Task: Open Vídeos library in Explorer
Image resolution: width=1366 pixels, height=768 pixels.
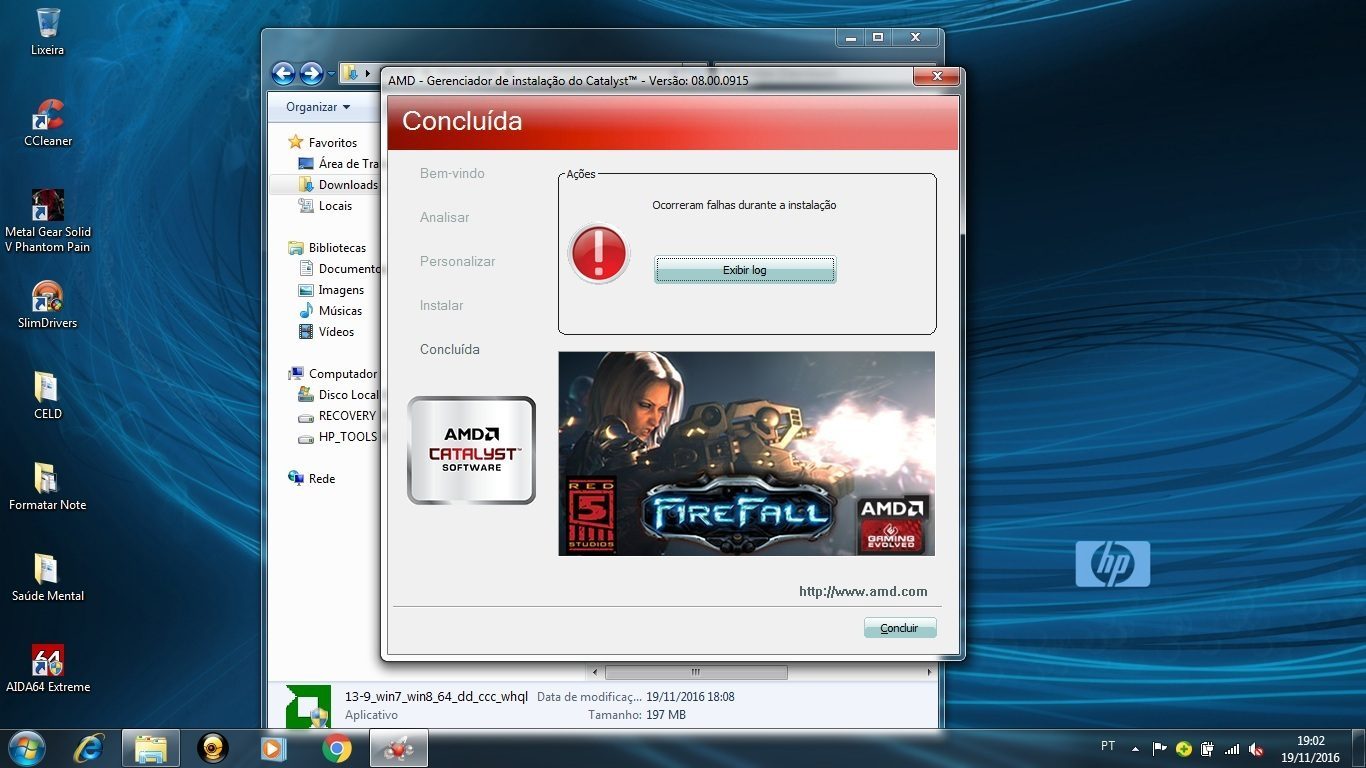Action: click(327, 332)
